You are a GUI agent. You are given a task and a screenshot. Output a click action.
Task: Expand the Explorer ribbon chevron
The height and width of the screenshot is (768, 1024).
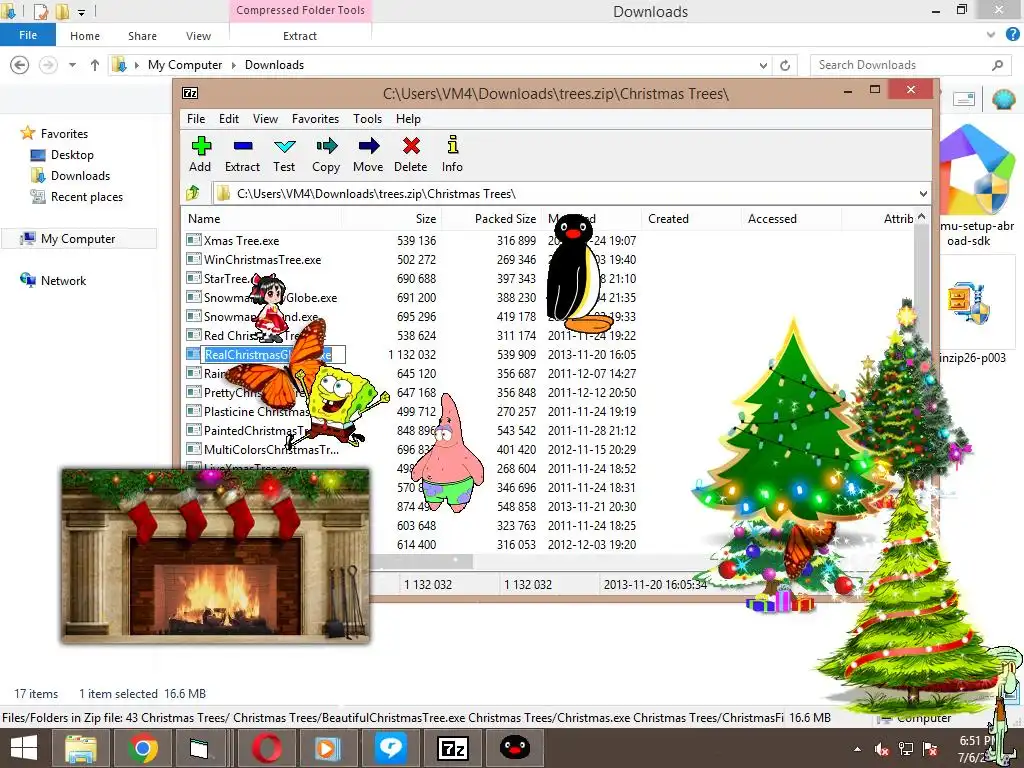click(991, 35)
